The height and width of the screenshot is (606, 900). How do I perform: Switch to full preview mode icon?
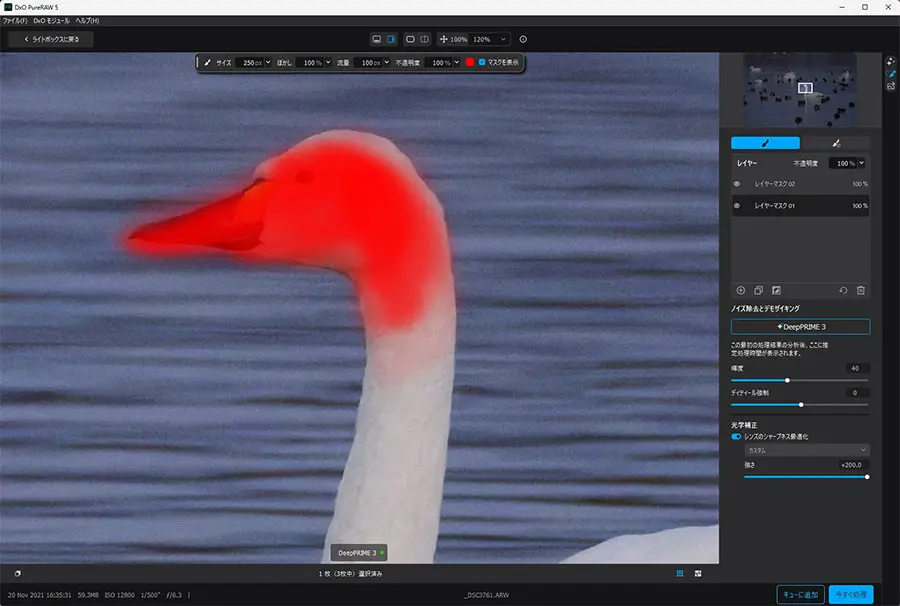pyautogui.click(x=410, y=39)
